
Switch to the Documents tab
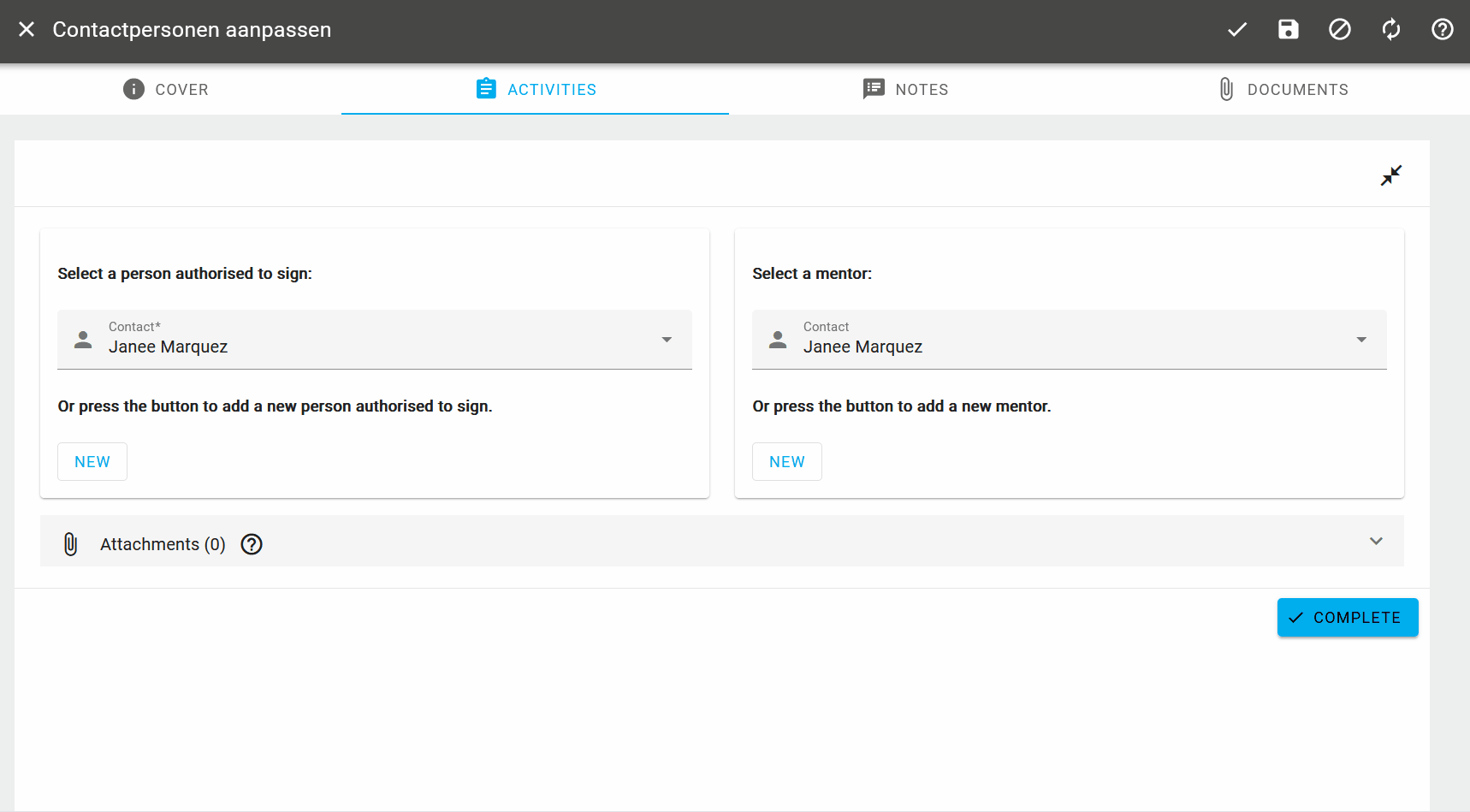click(x=1283, y=89)
